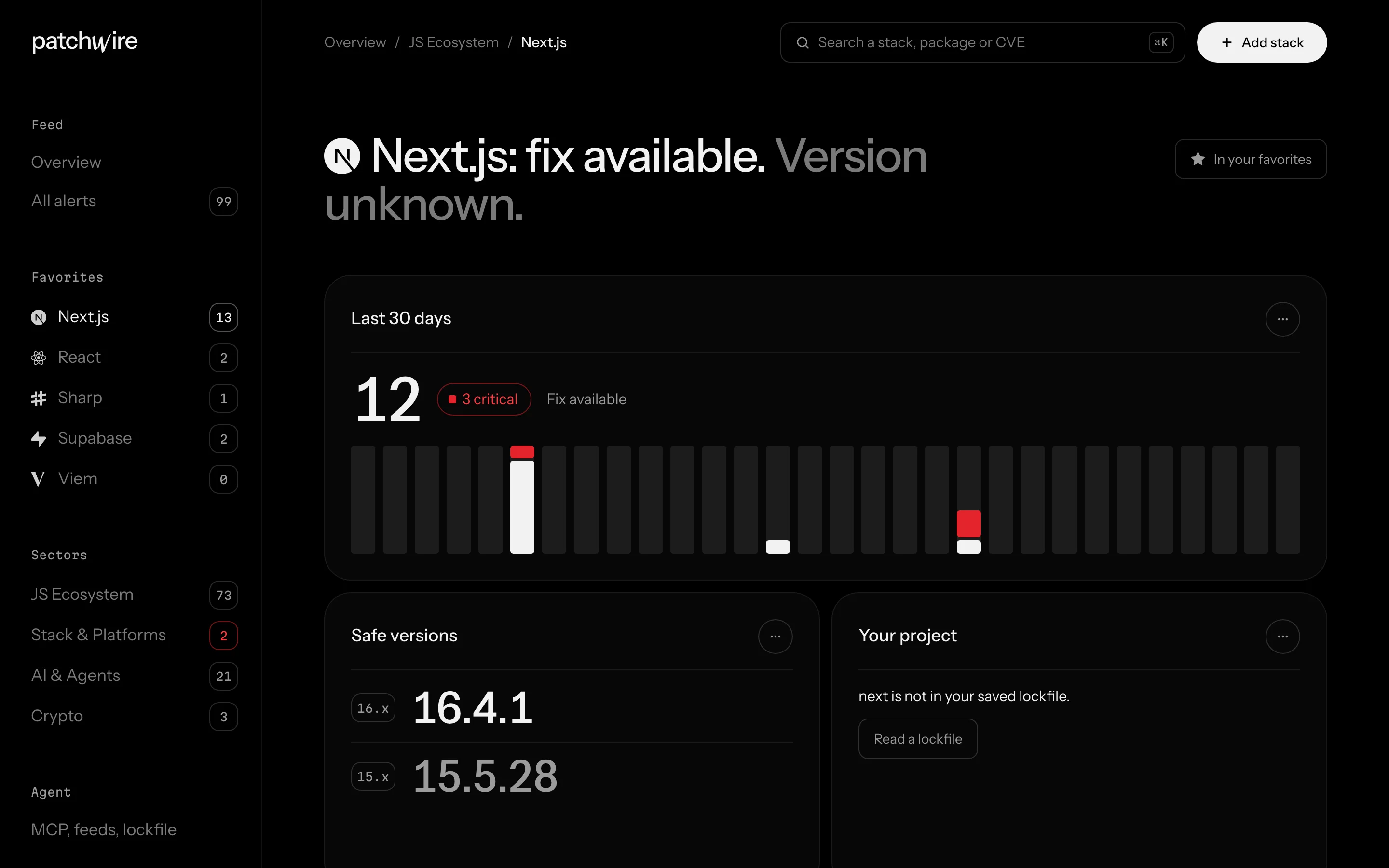The height and width of the screenshot is (868, 1389).
Task: Select Crypto sector
Action: tap(134, 717)
